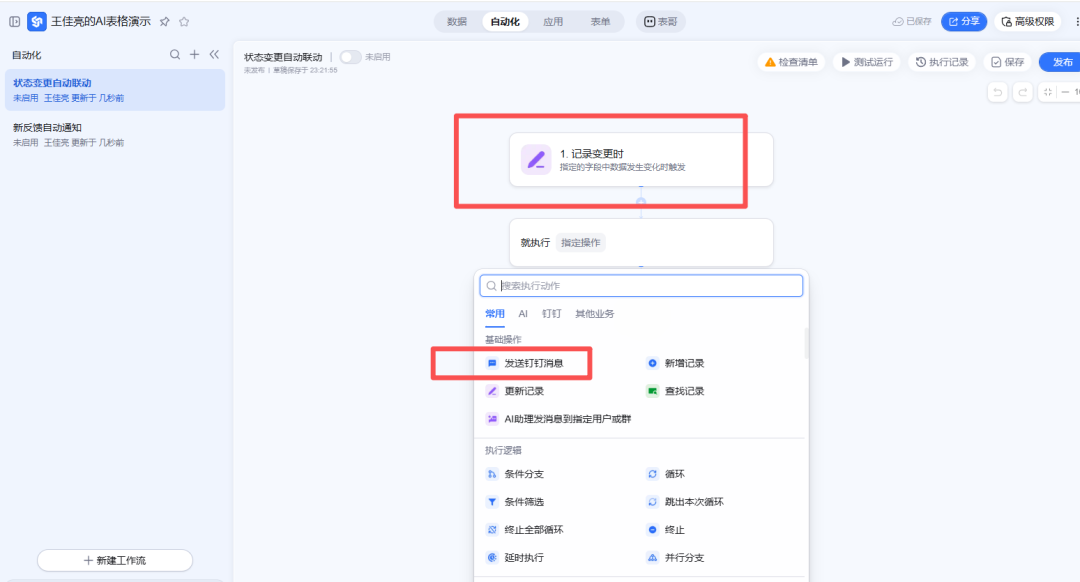
Task: Select the 新反馈自动通知 workflow
Action: [x=115, y=134]
